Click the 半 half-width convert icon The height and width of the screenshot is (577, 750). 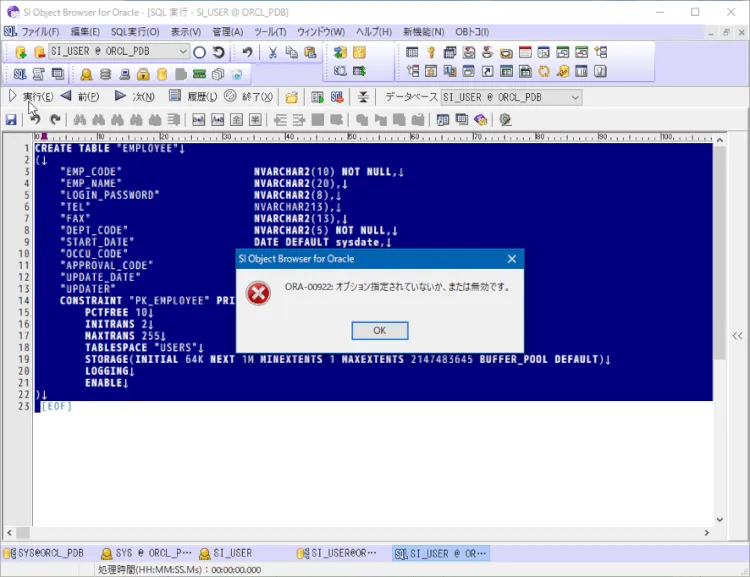pos(255,120)
